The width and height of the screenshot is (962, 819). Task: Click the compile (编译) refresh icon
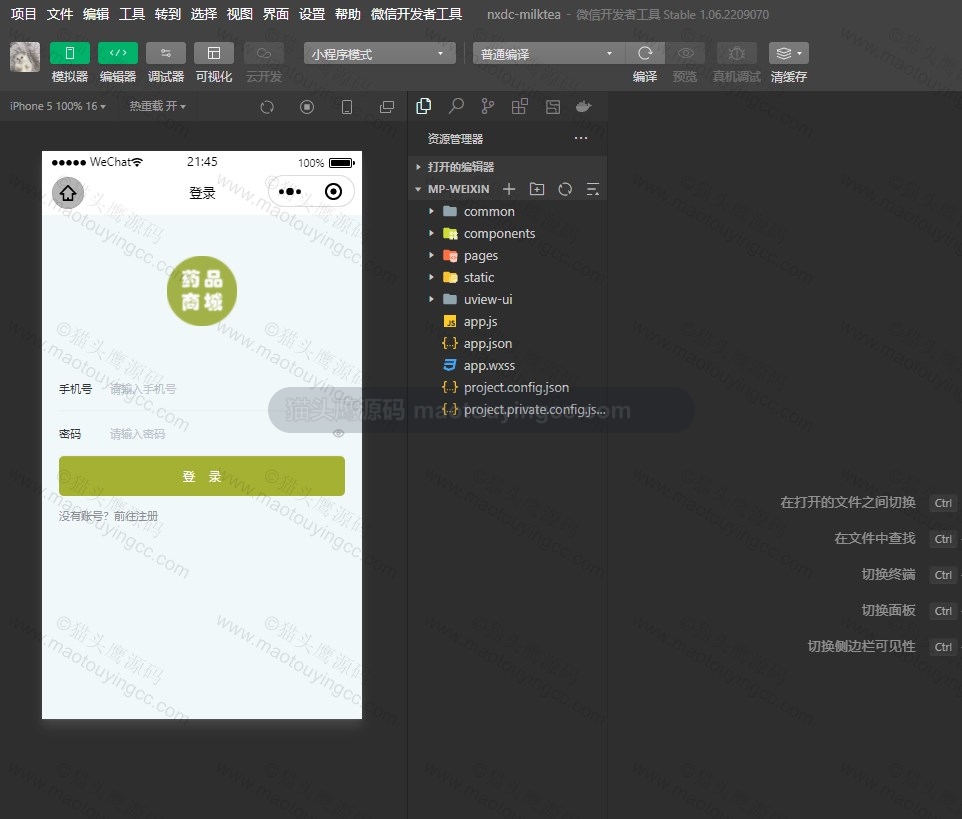tap(645, 53)
